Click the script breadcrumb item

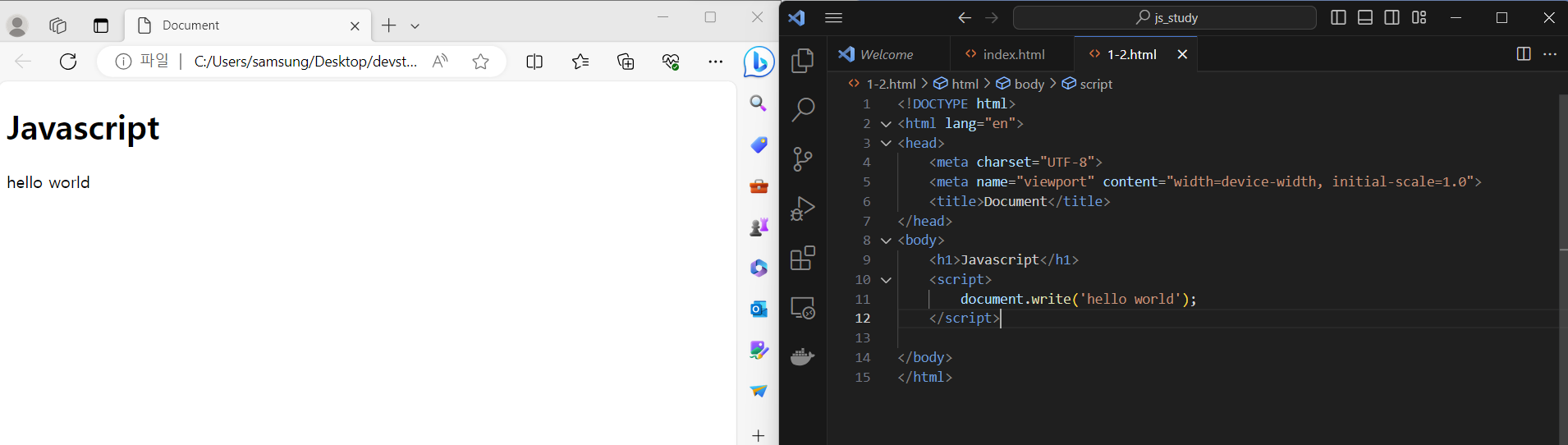1087,84
